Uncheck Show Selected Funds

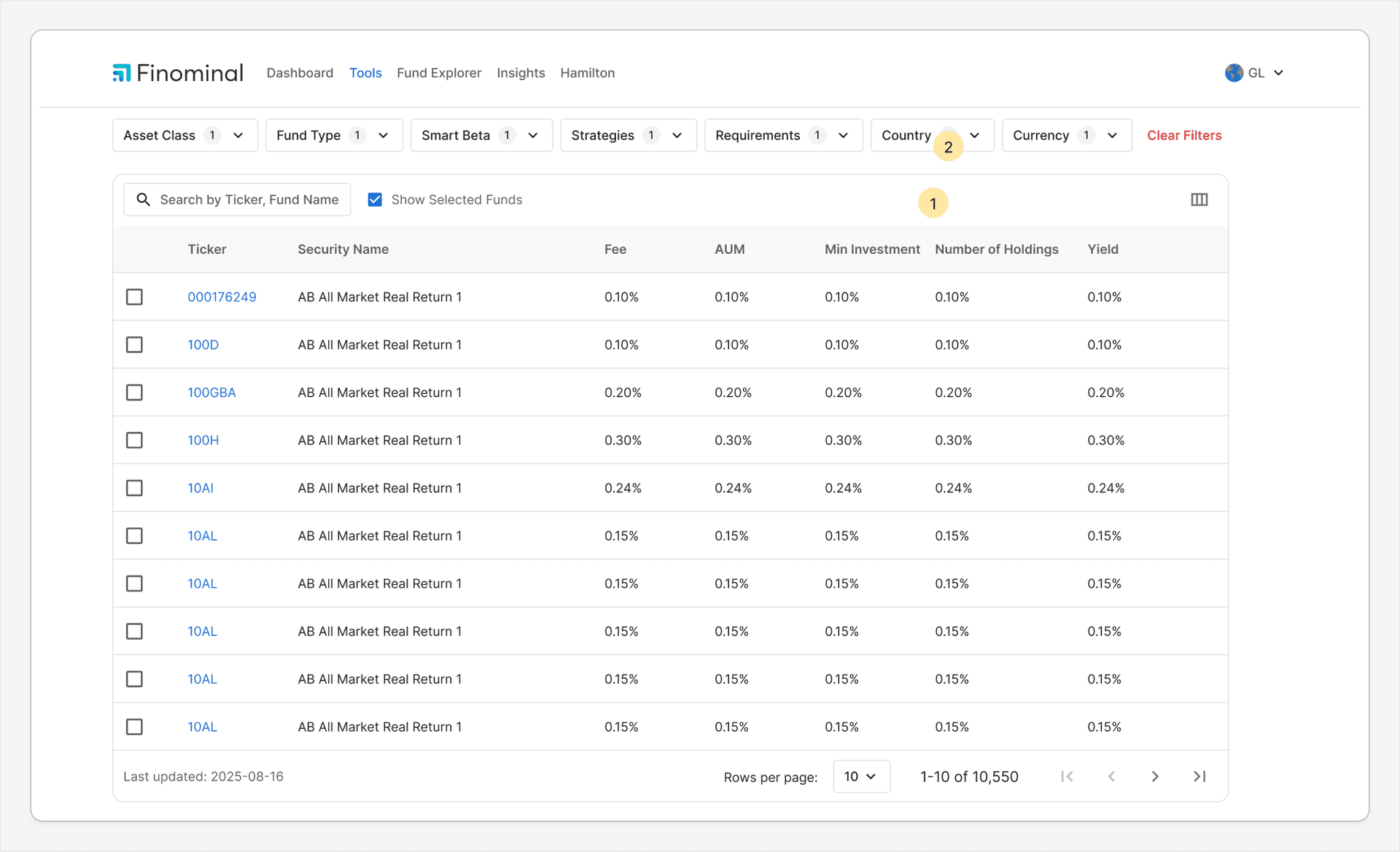coord(375,200)
